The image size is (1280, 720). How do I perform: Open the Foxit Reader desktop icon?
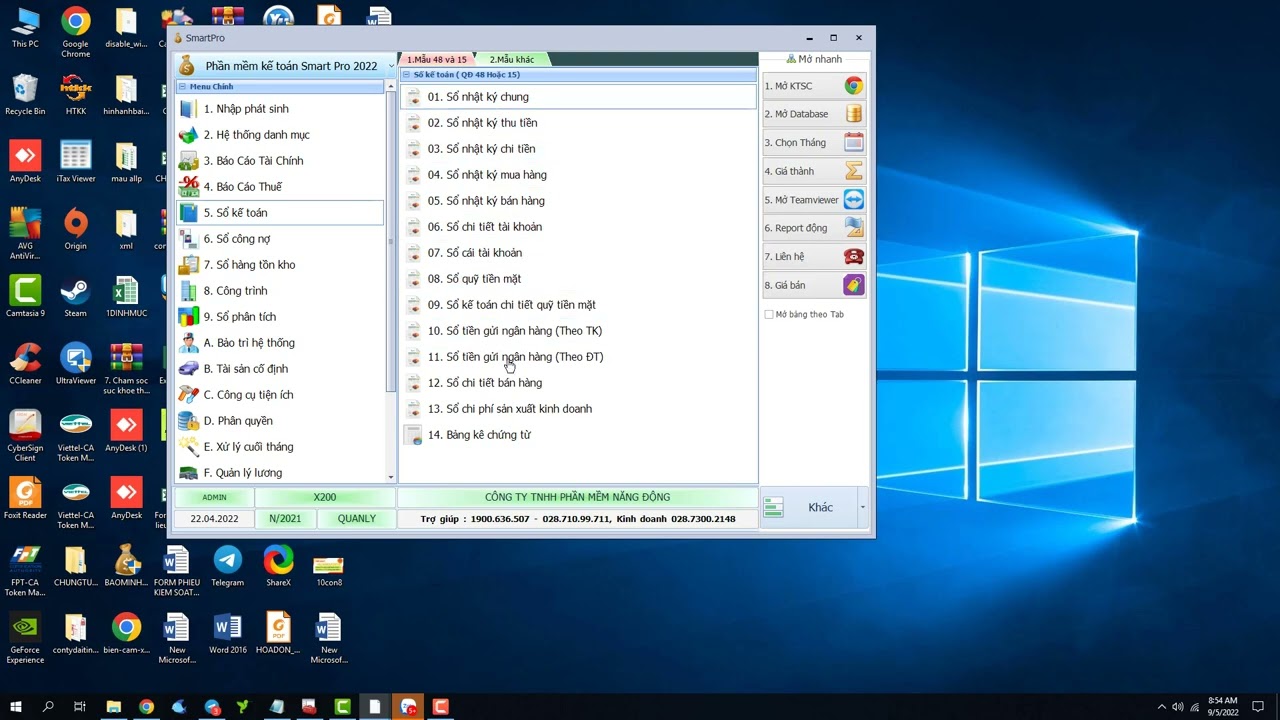pyautogui.click(x=27, y=498)
